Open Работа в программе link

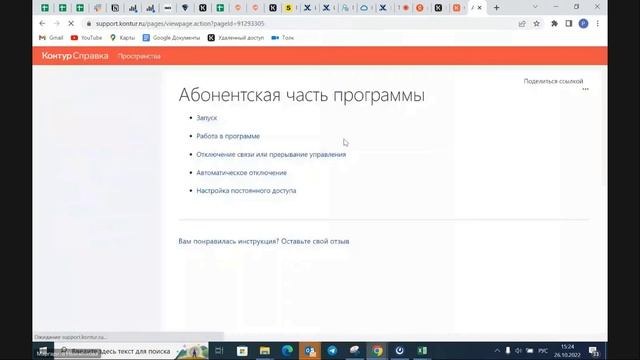pyautogui.click(x=228, y=136)
